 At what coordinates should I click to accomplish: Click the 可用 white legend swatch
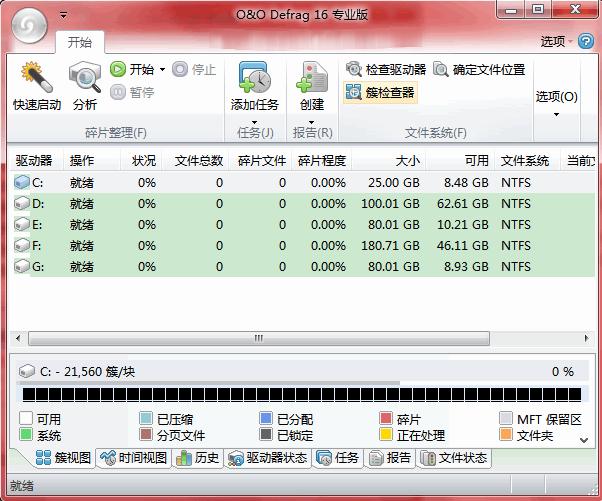point(26,418)
